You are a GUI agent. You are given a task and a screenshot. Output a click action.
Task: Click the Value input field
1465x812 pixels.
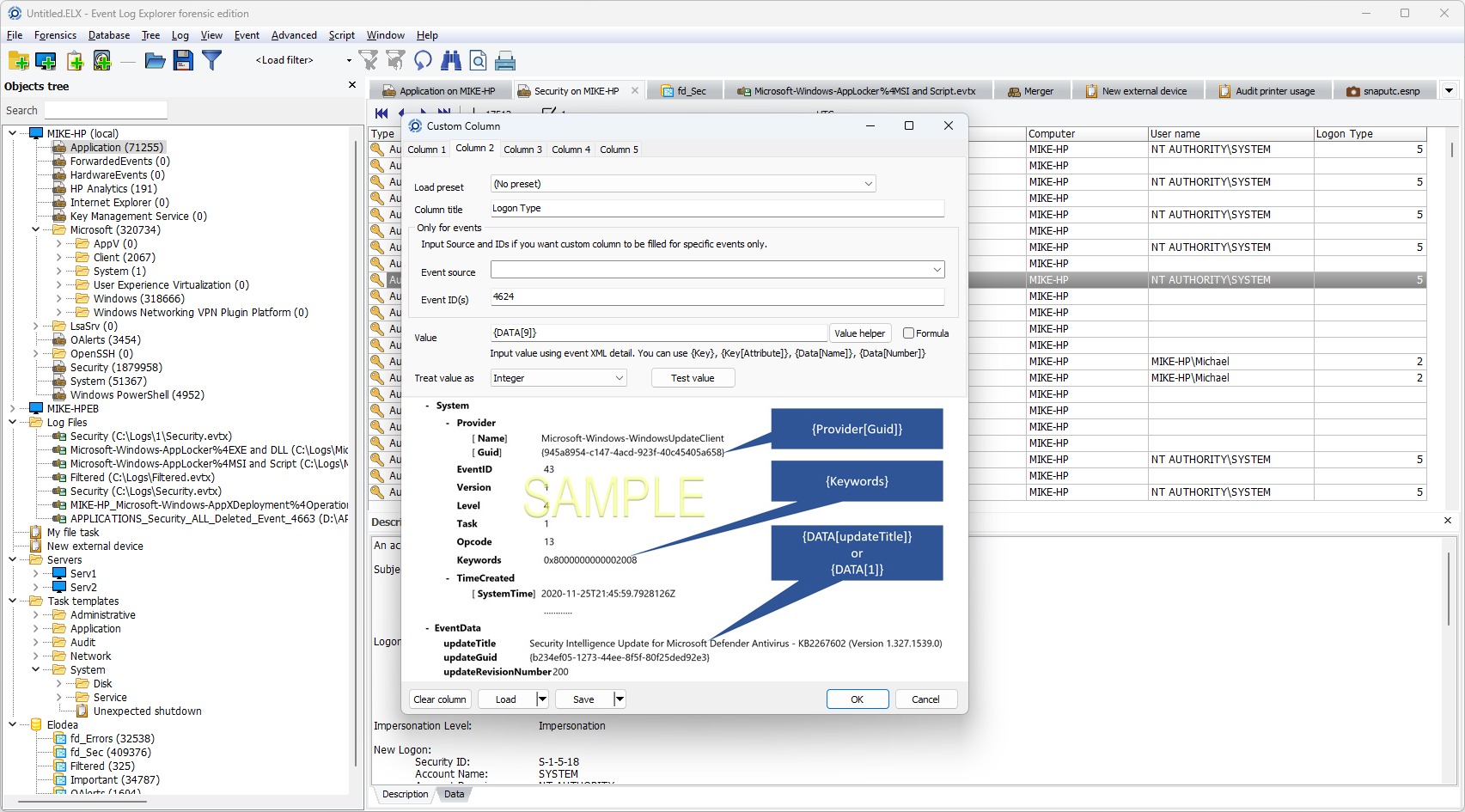coord(659,333)
